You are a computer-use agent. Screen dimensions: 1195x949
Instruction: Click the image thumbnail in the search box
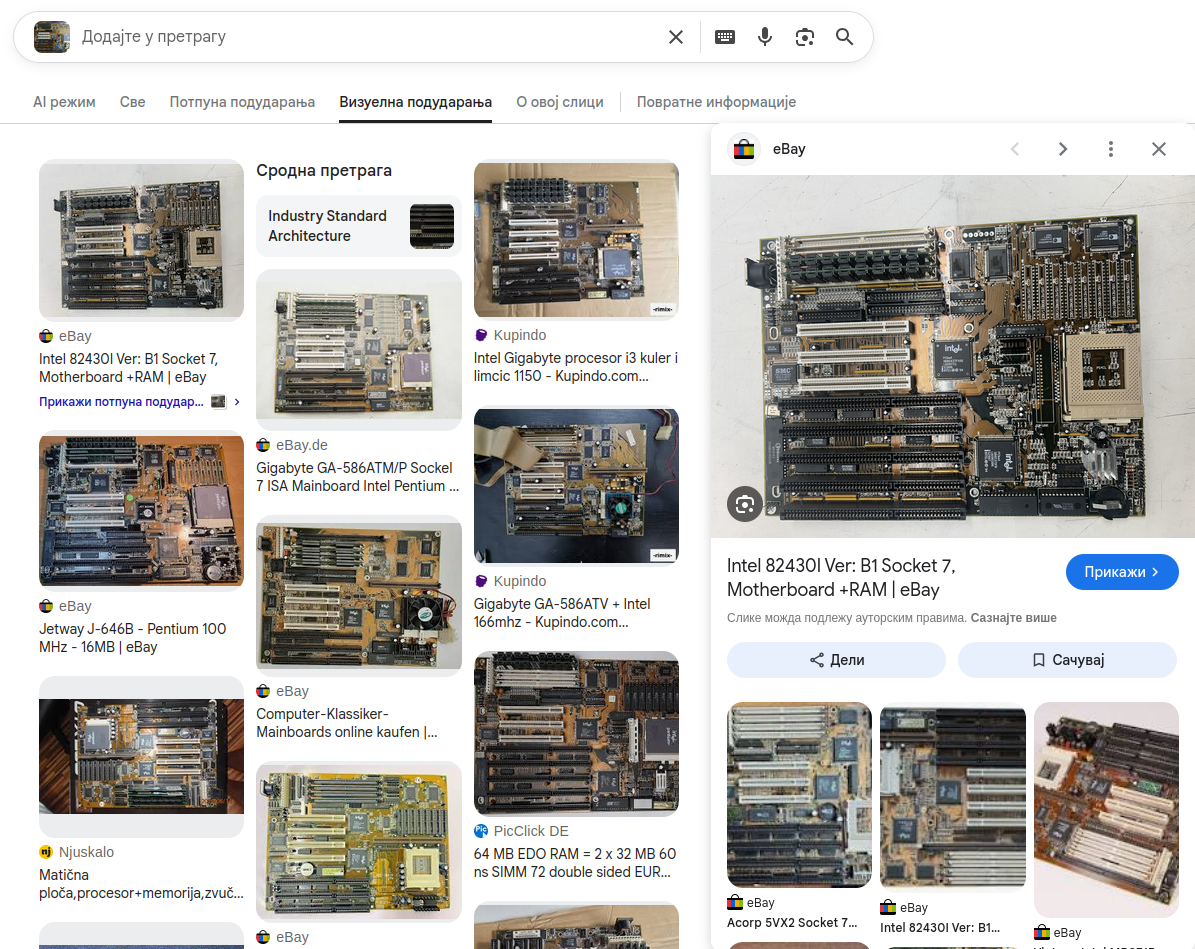(52, 37)
